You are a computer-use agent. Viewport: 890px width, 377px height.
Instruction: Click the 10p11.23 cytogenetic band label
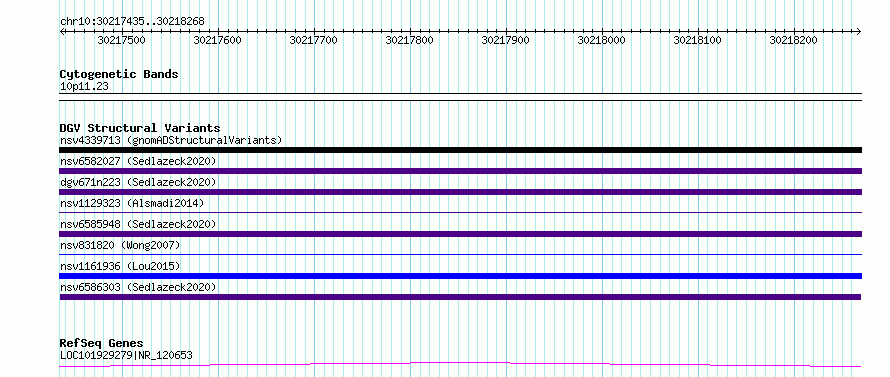coord(84,86)
